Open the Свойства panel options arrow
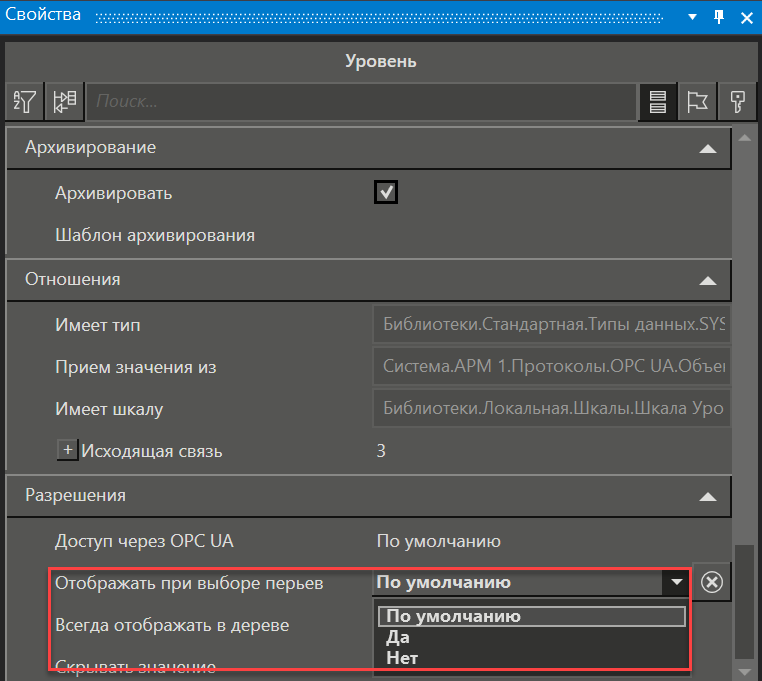The height and width of the screenshot is (681, 762). [x=694, y=17]
